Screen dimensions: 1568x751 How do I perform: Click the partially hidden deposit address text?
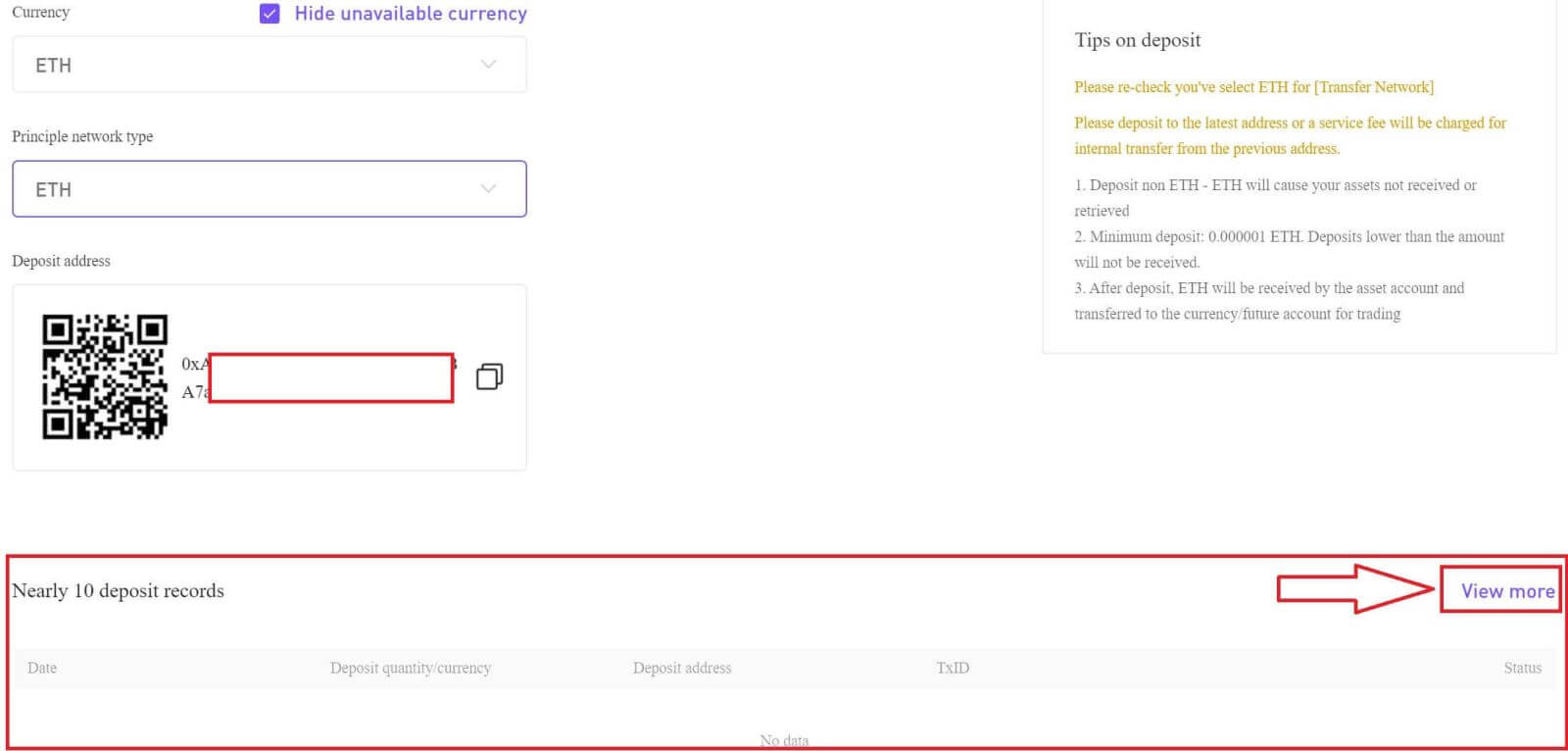[x=195, y=377]
